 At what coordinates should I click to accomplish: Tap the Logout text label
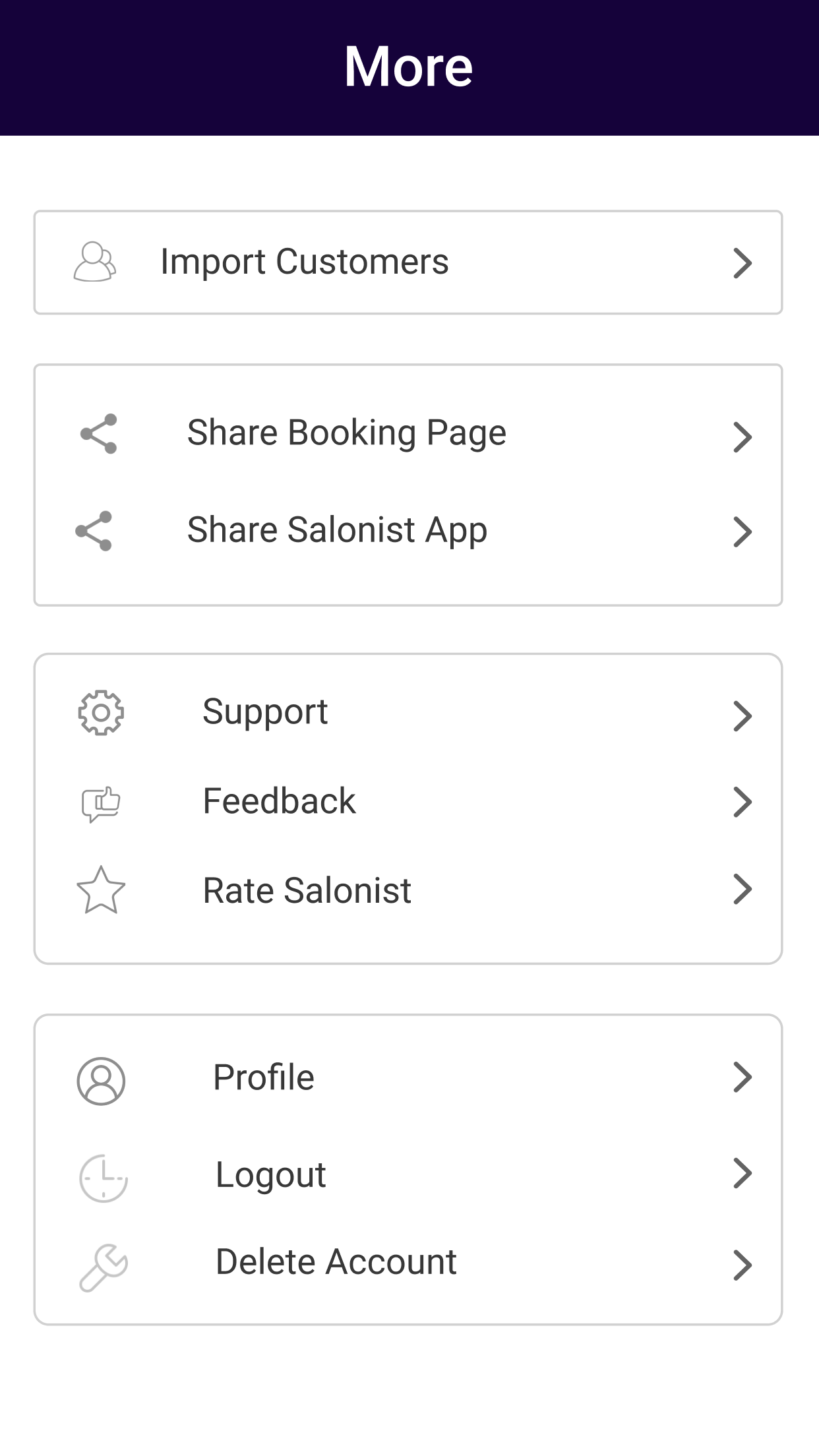pyautogui.click(x=270, y=1175)
